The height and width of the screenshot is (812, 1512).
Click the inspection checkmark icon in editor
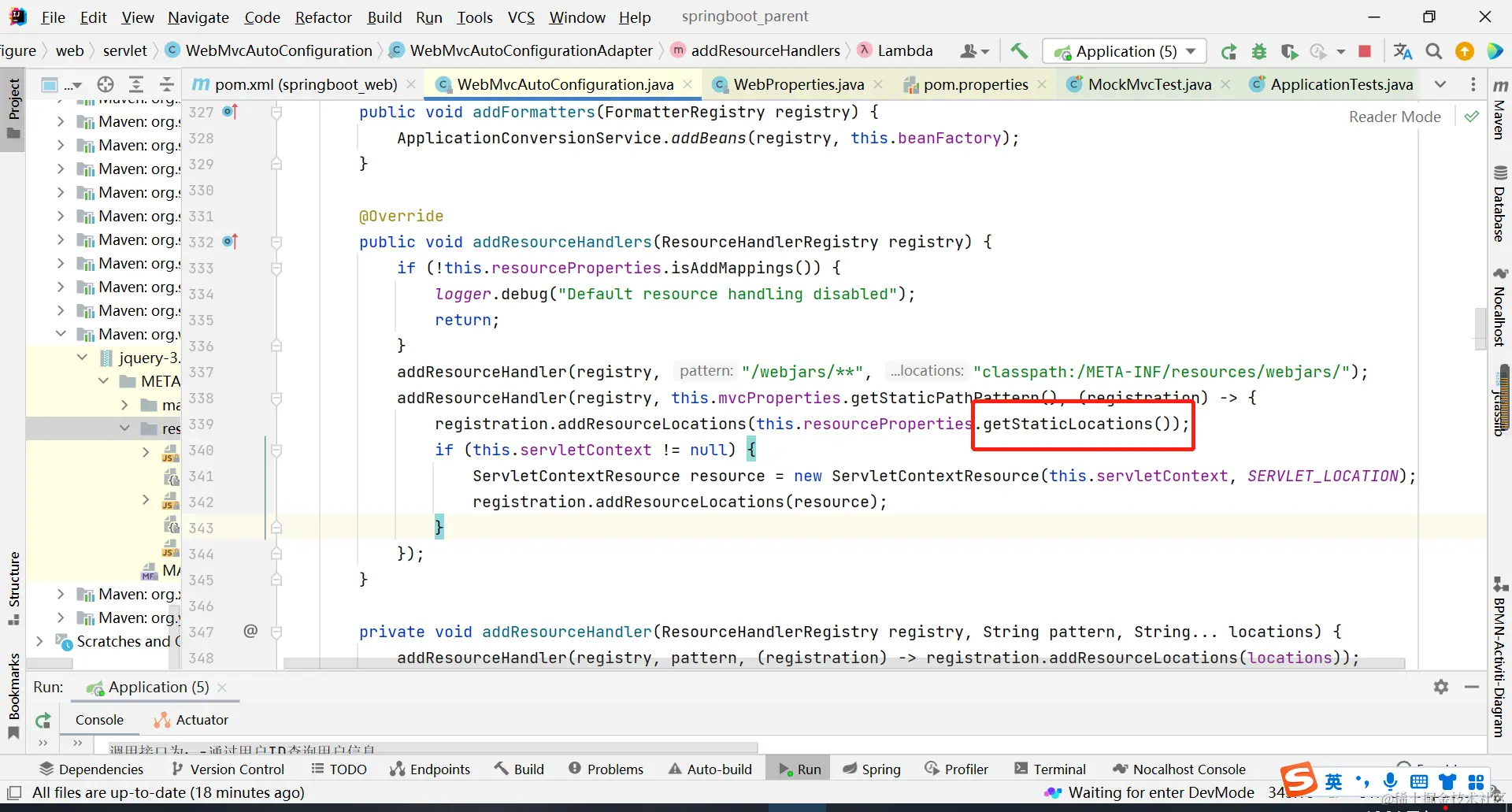click(x=1471, y=117)
